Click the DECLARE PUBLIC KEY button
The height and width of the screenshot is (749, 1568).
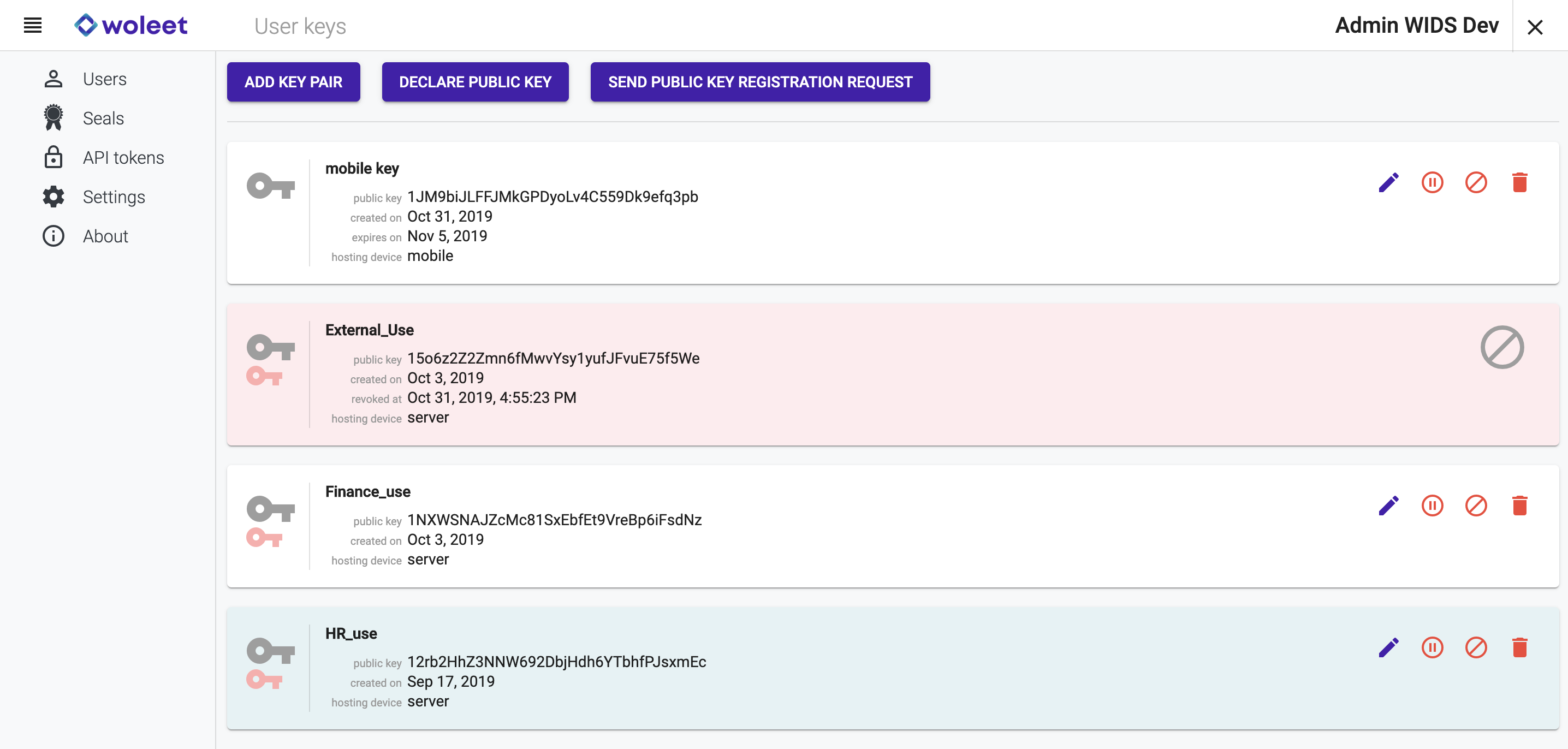[x=475, y=82]
